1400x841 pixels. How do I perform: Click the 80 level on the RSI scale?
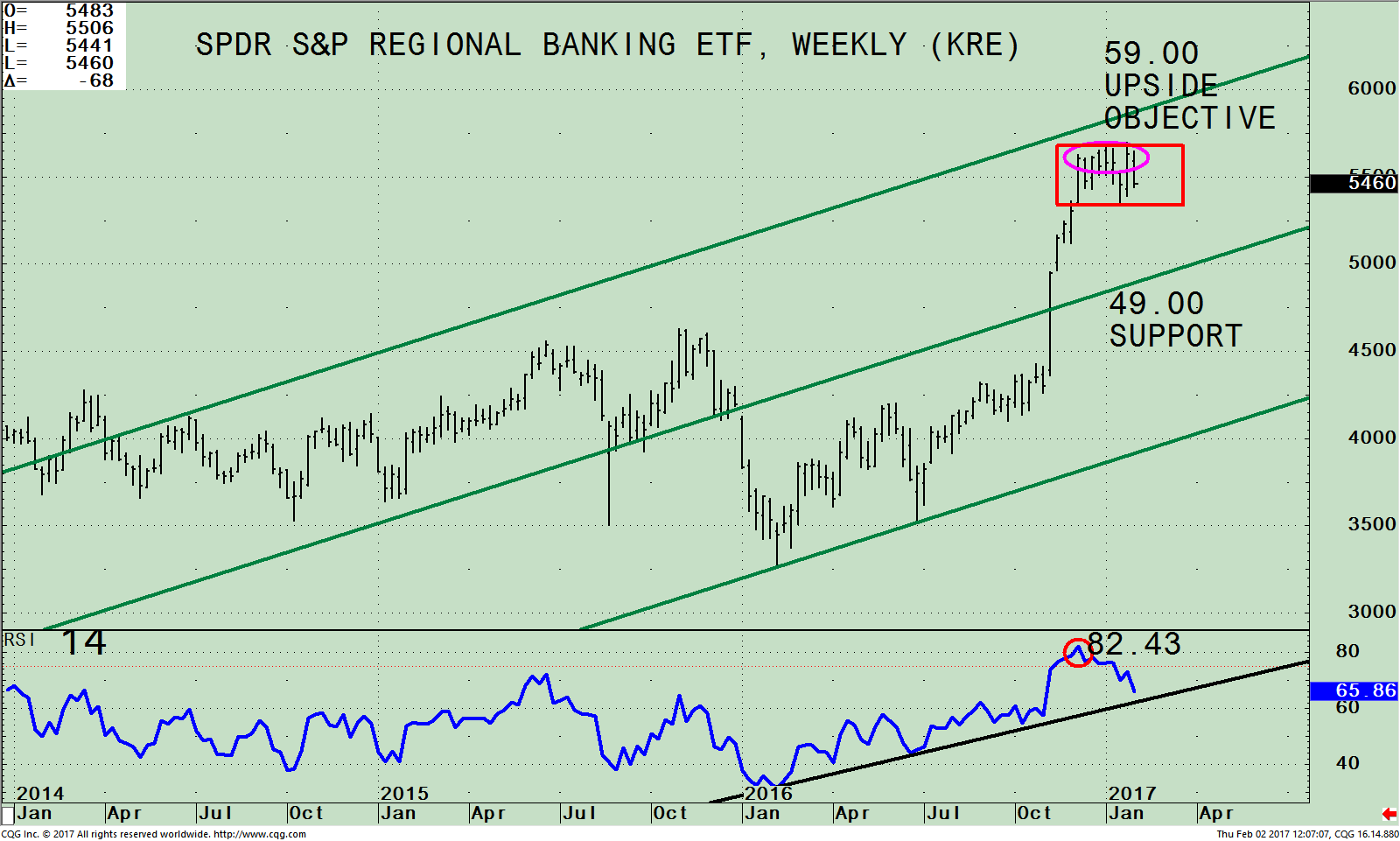pyautogui.click(x=1347, y=651)
